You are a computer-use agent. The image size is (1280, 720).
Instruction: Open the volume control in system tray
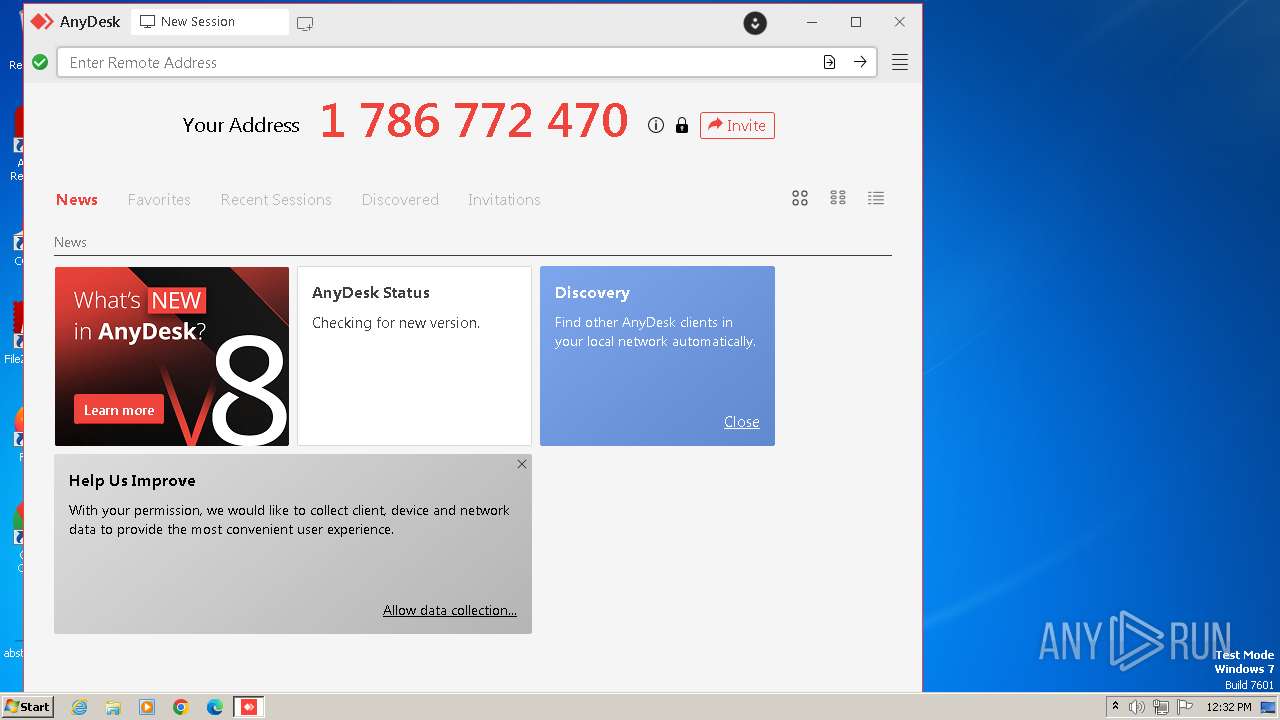(1137, 707)
